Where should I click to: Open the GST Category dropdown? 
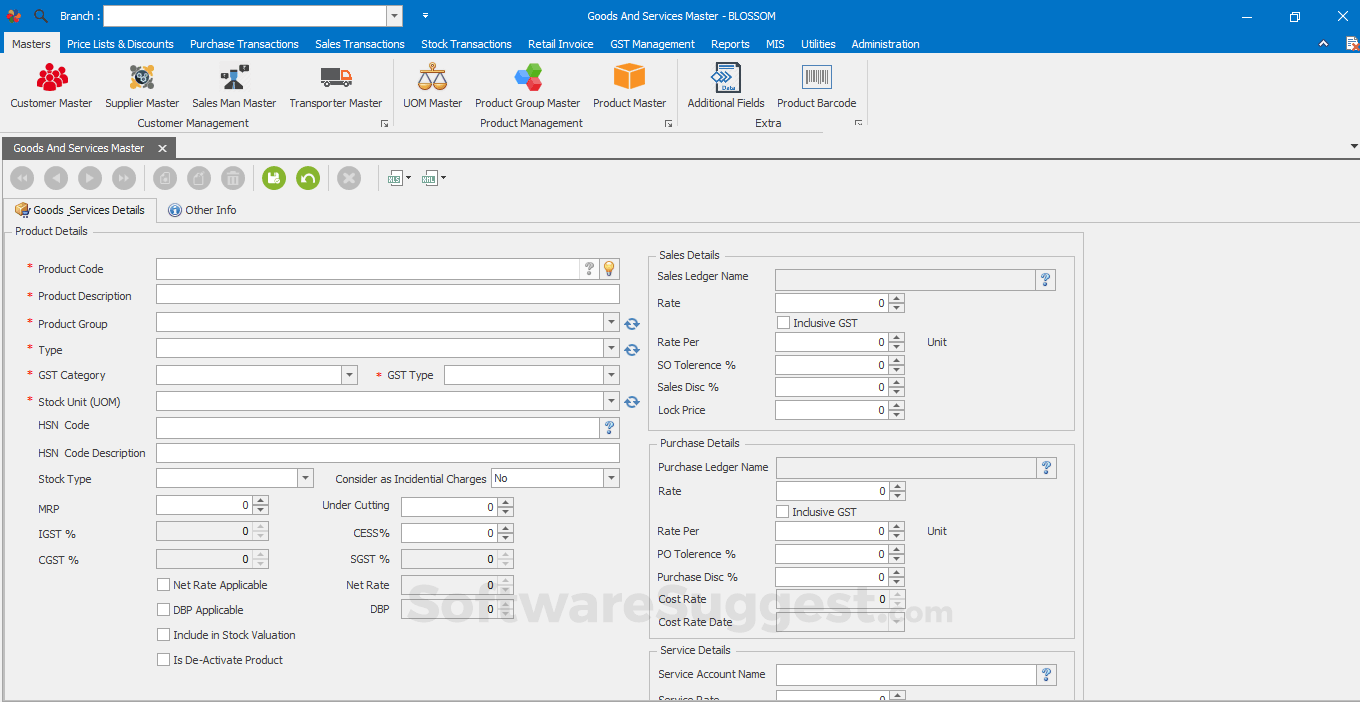(349, 375)
